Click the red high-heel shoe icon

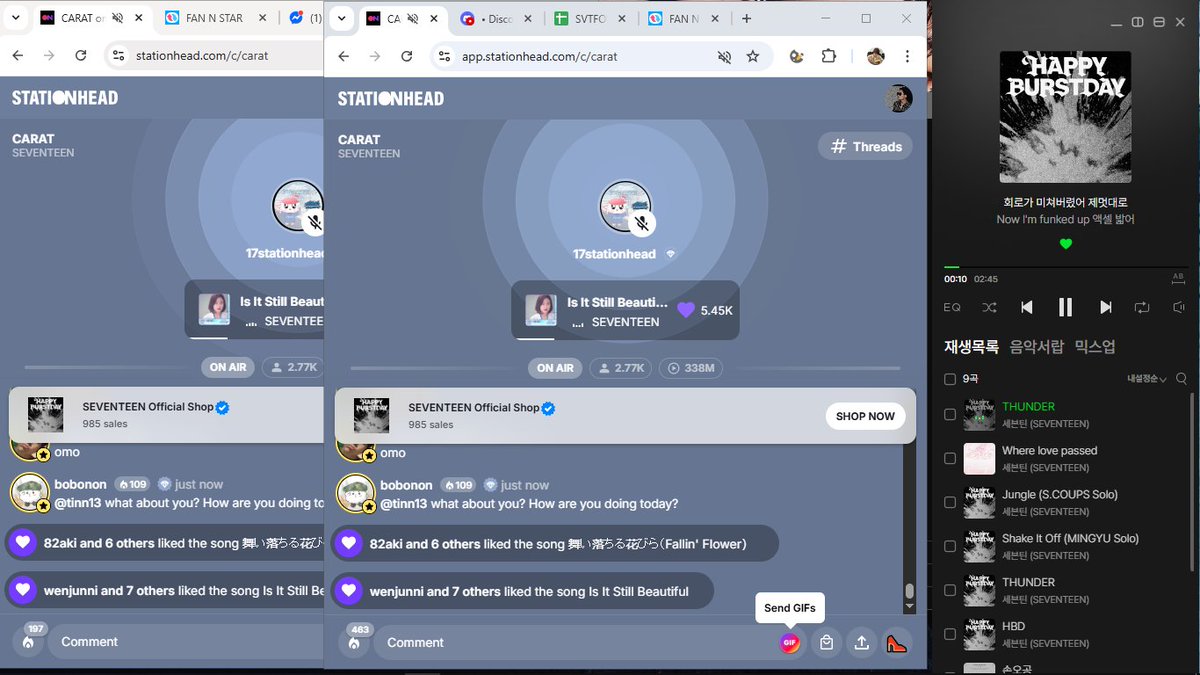click(x=897, y=643)
